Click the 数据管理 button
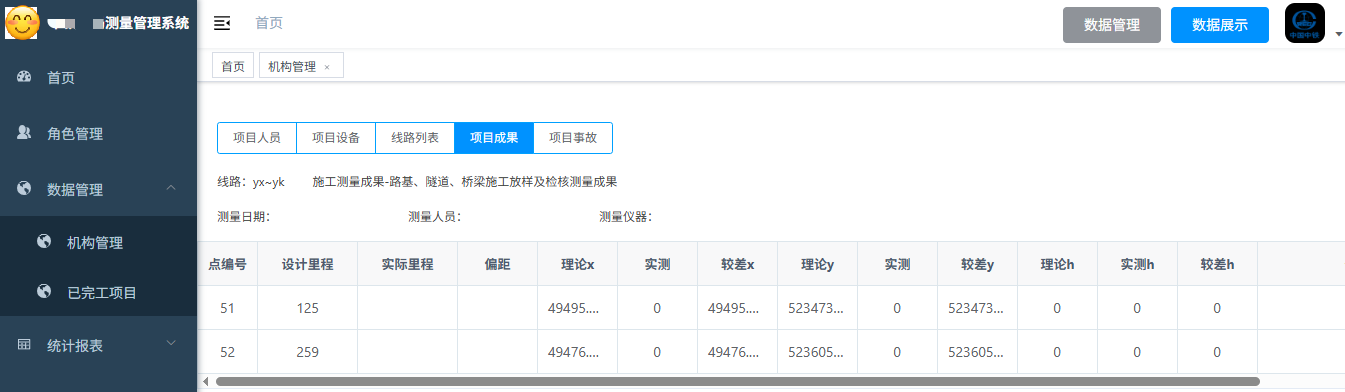Screen dimensions: 1345x392 pos(1112,25)
